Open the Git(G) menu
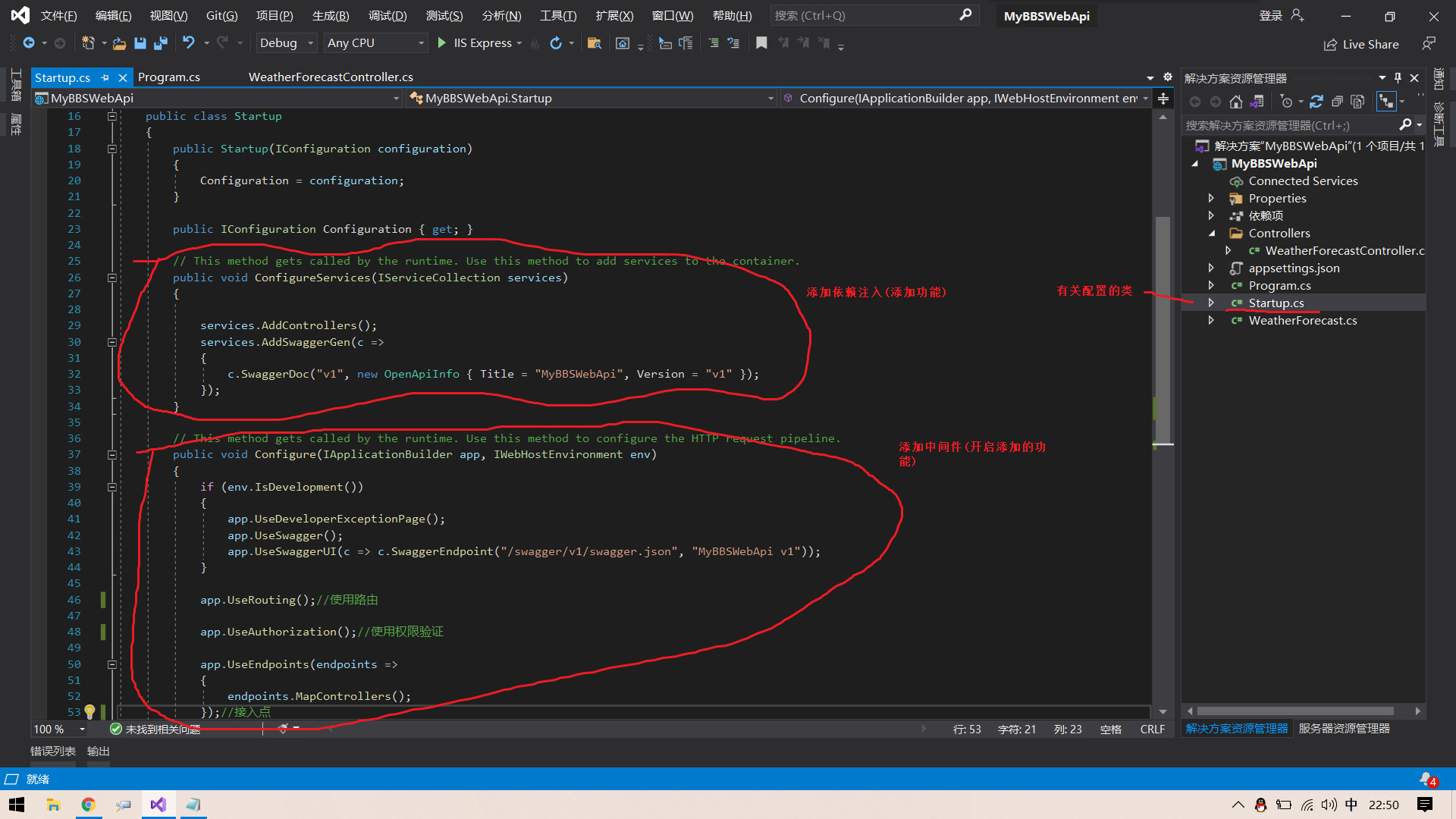This screenshot has height=819, width=1456. [221, 15]
